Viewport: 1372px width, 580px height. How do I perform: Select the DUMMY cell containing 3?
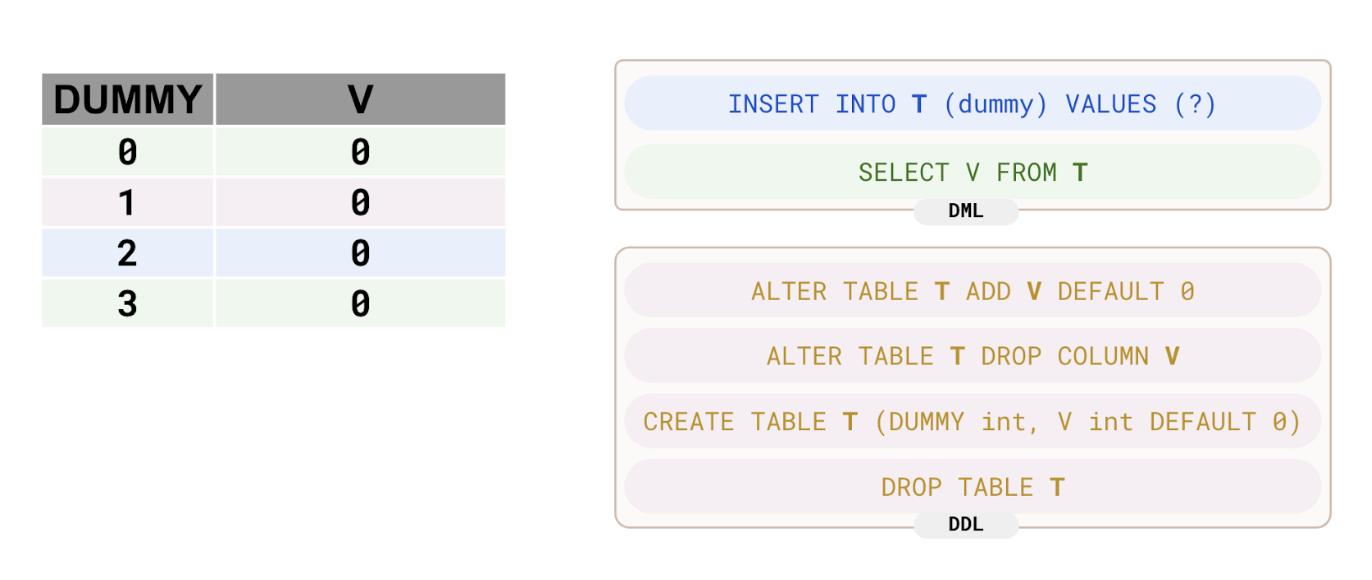click(128, 303)
